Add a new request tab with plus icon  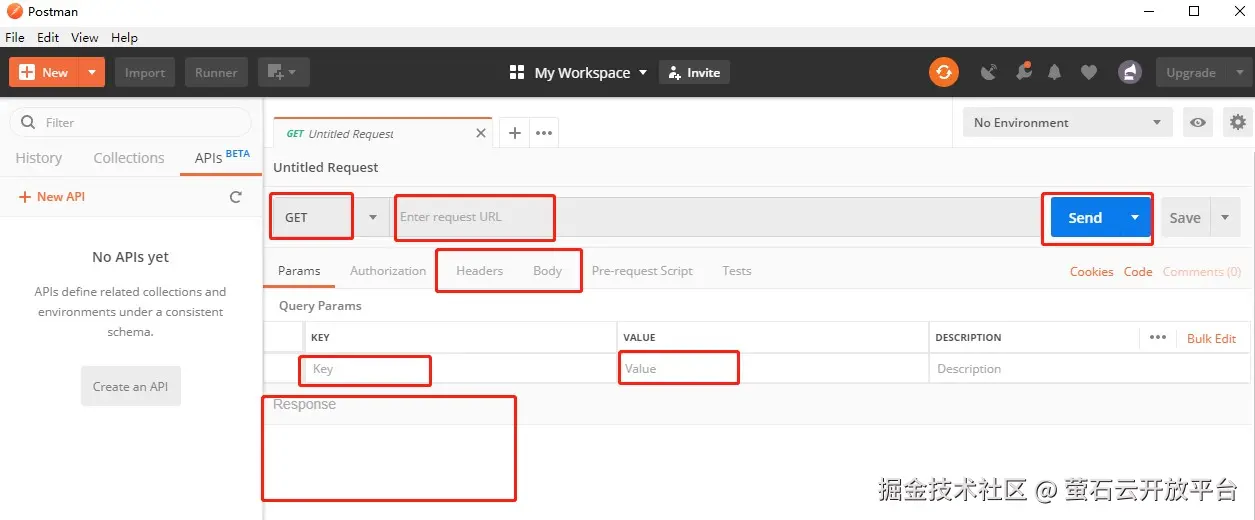point(515,133)
